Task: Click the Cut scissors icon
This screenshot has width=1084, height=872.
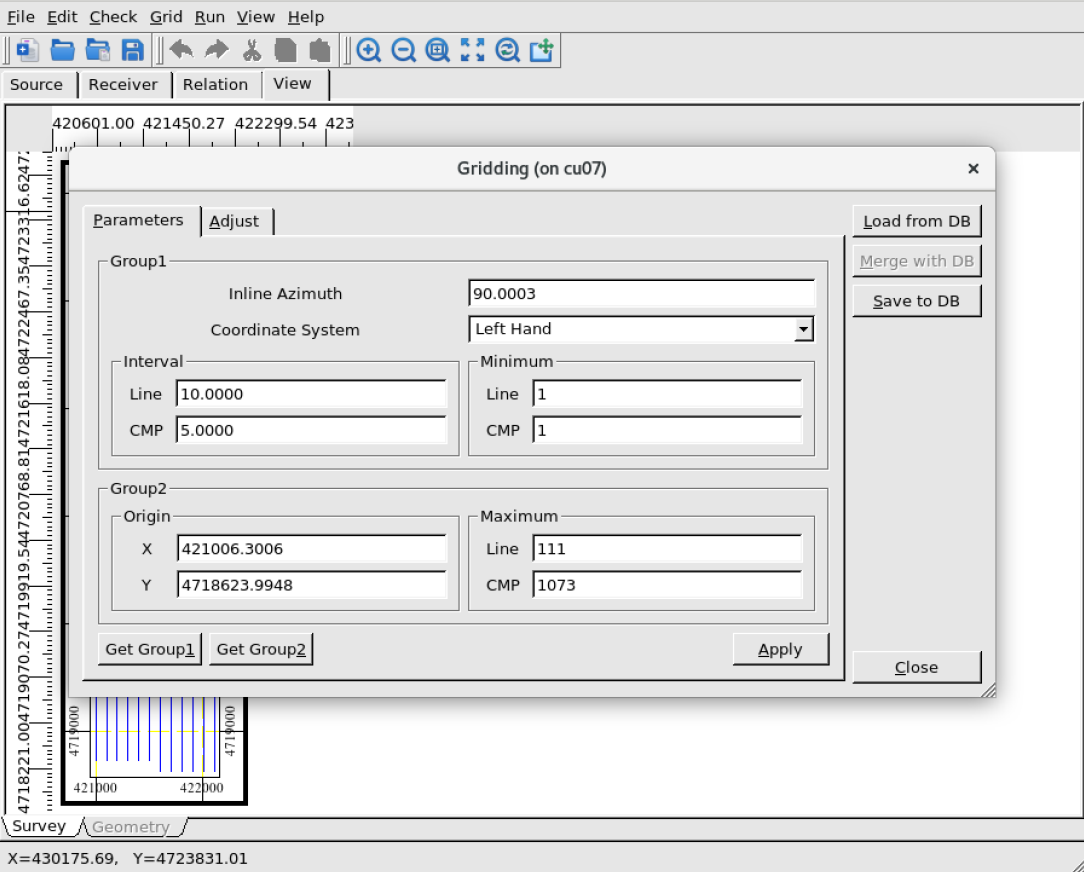Action: pyautogui.click(x=252, y=50)
